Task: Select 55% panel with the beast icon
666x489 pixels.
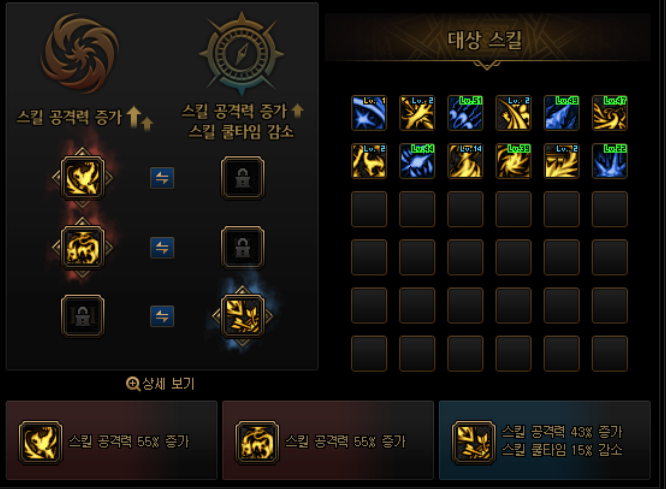Action: tap(328, 440)
